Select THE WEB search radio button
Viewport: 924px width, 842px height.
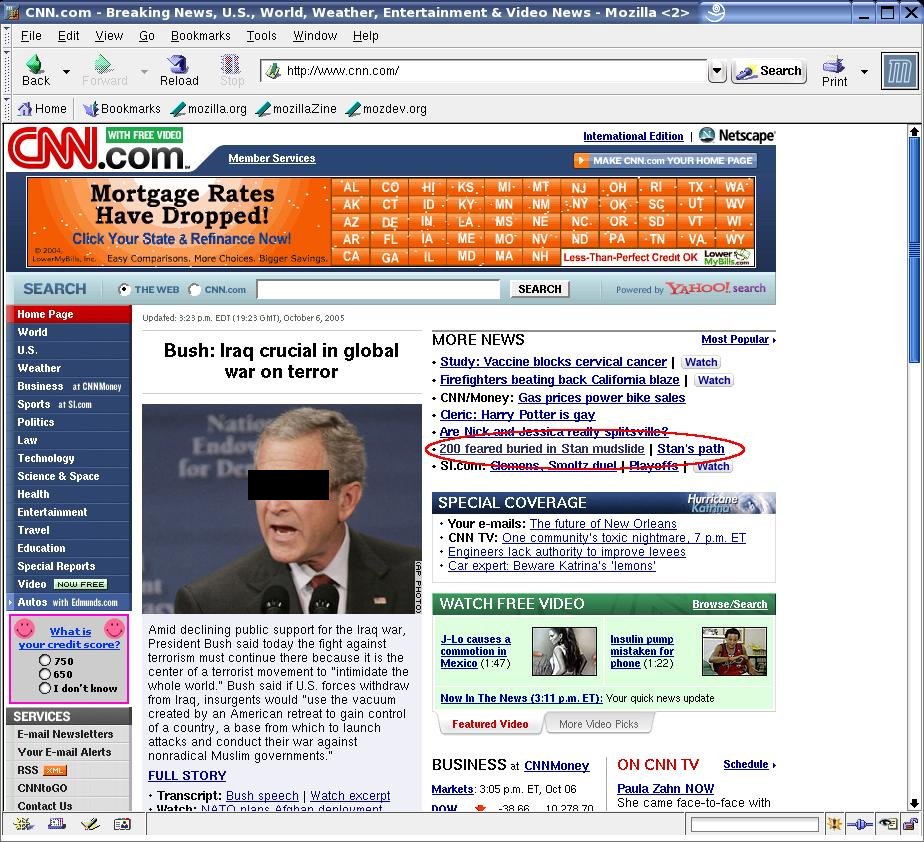click(x=124, y=289)
